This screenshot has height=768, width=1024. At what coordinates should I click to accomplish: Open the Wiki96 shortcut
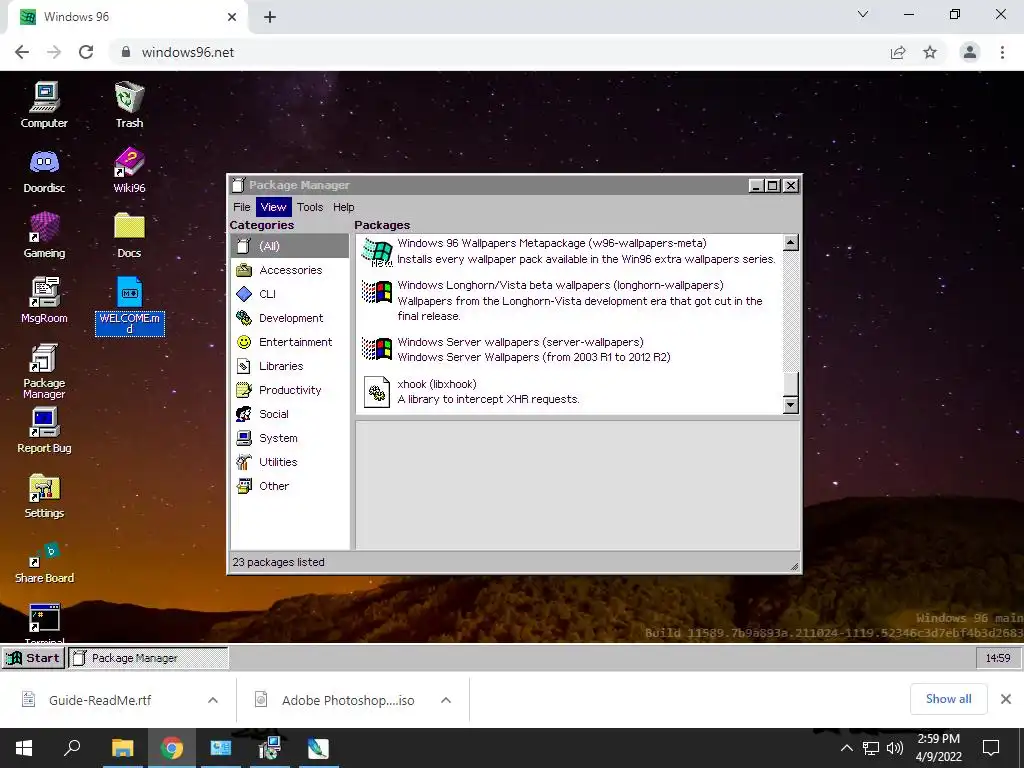click(x=129, y=170)
